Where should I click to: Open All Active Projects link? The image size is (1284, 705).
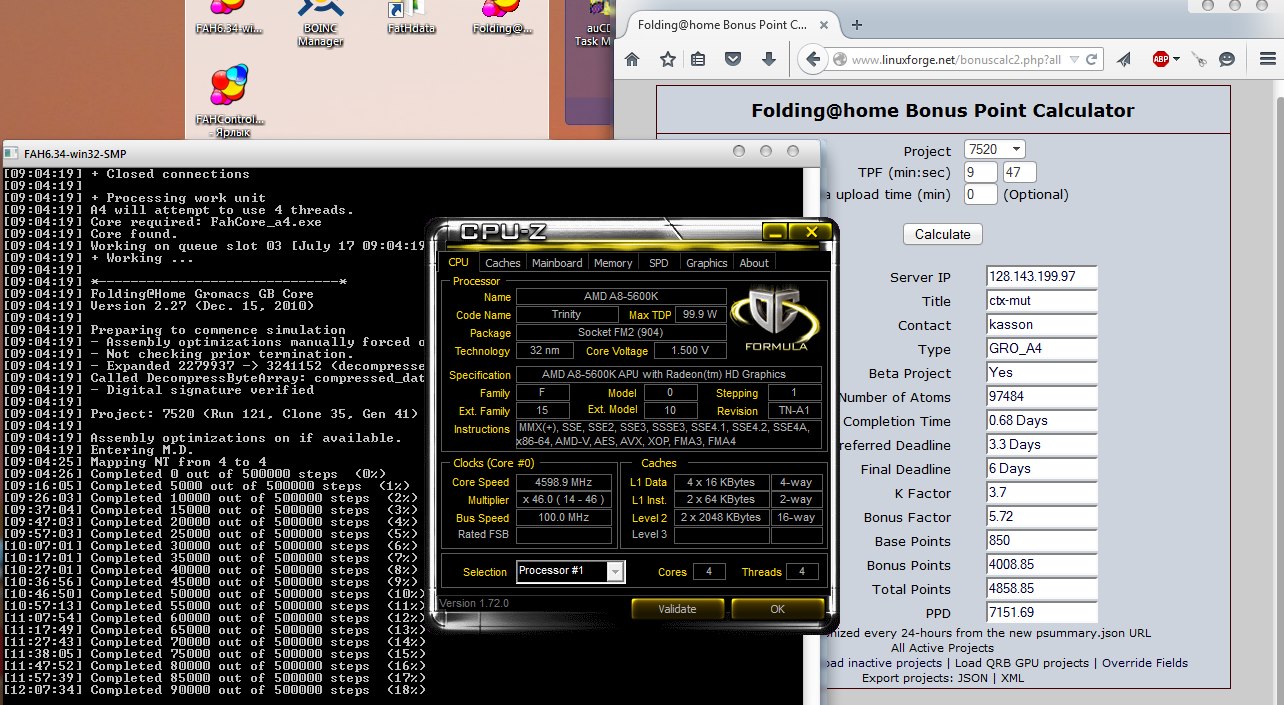pos(943,648)
